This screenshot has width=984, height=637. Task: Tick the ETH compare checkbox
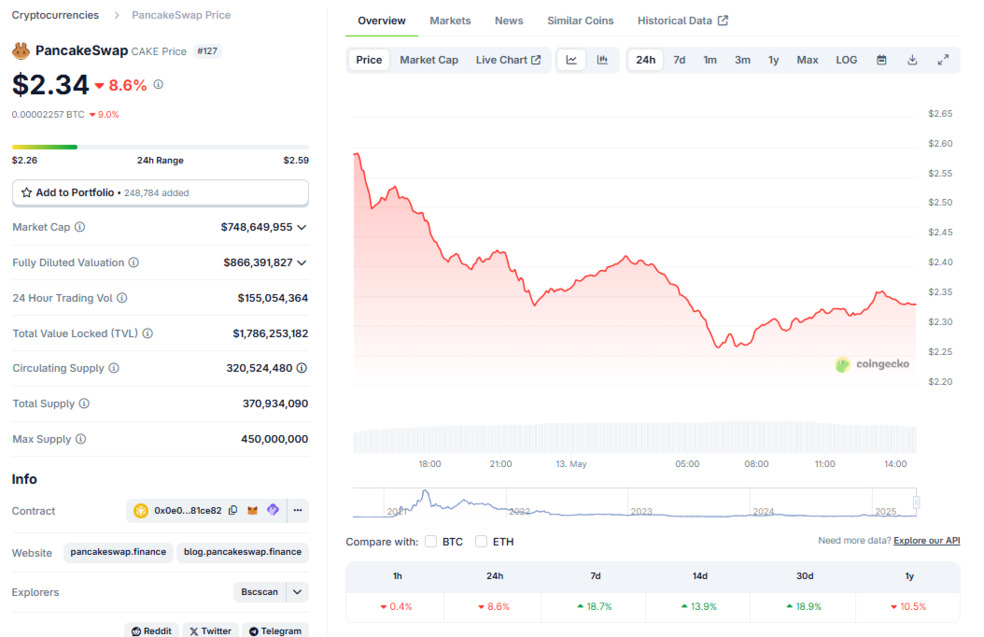[481, 541]
